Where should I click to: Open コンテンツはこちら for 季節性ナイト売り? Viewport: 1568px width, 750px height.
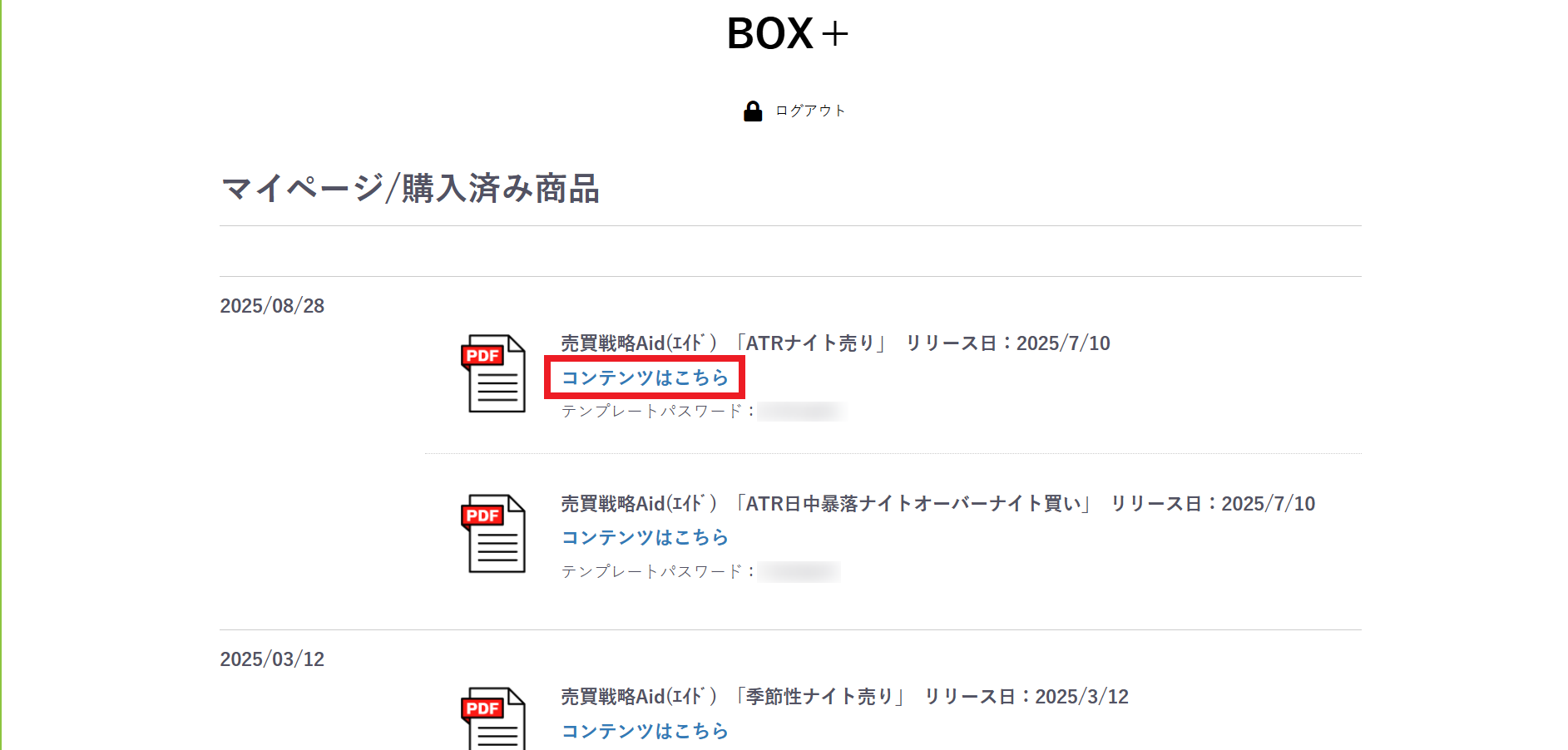point(645,731)
